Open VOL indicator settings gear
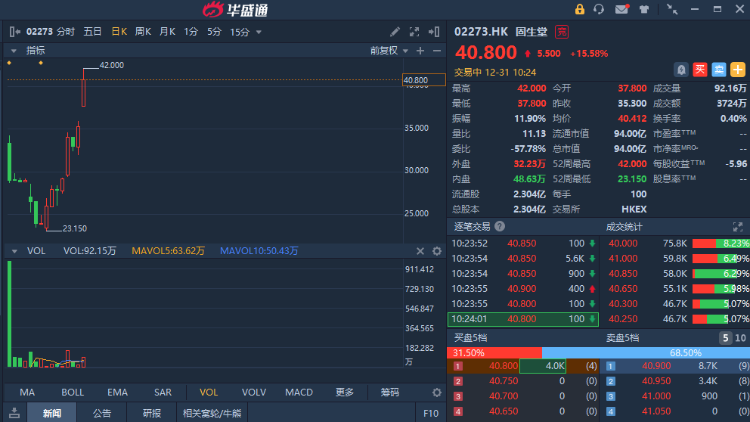750x422 pixels. (437, 251)
